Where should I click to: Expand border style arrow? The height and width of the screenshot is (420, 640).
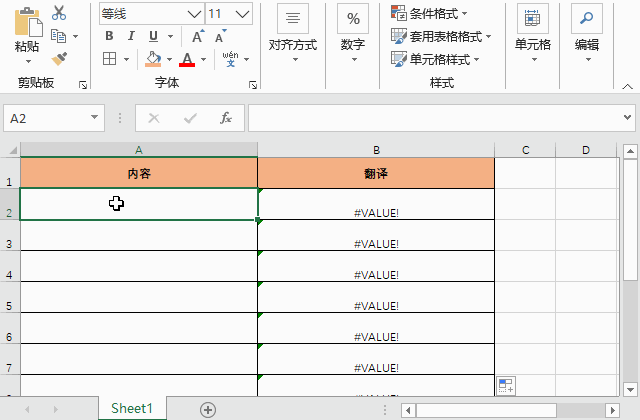click(127, 59)
